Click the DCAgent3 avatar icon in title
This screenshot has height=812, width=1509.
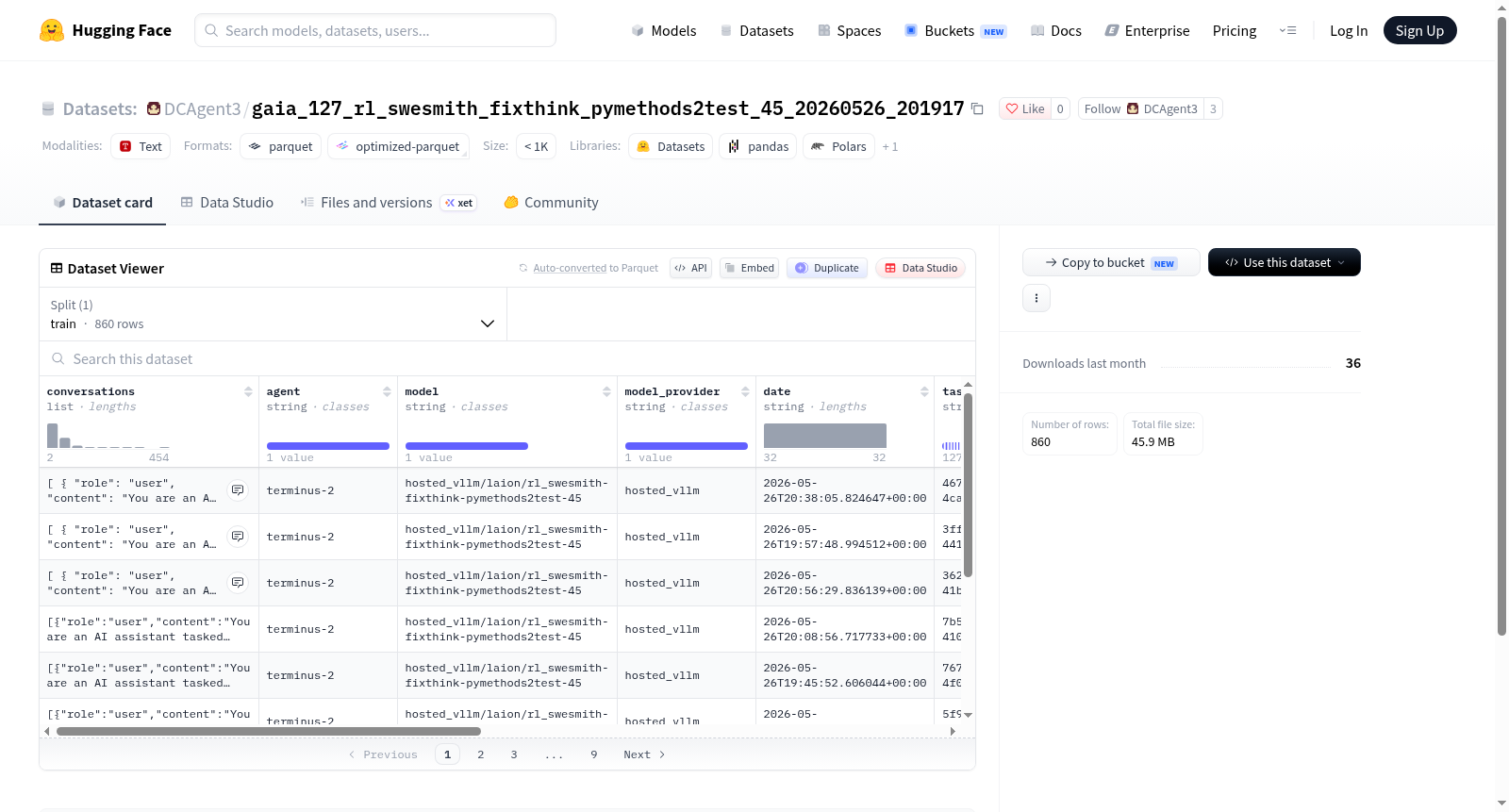[x=154, y=108]
